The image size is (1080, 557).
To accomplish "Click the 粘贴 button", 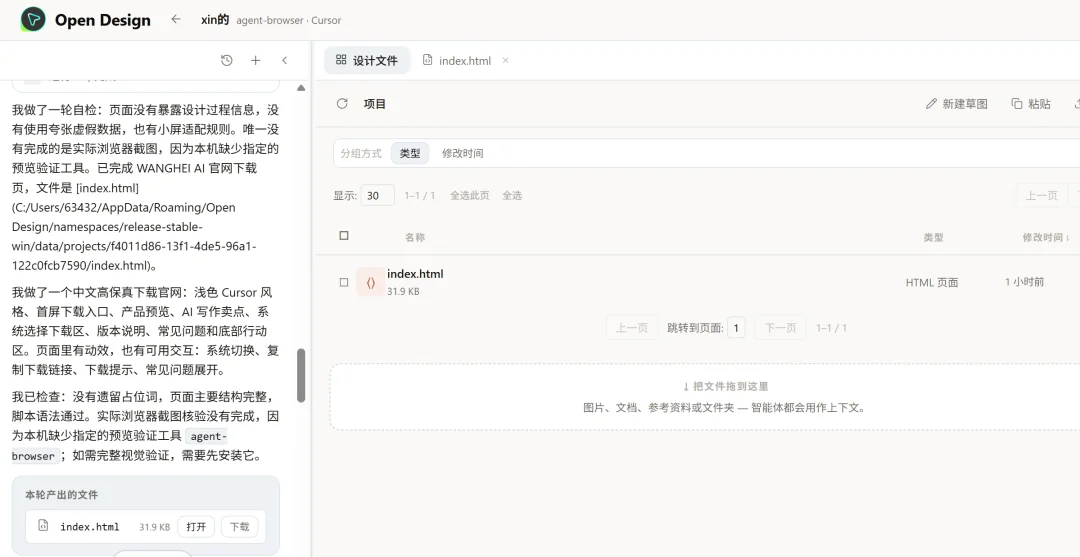I will 1031,104.
